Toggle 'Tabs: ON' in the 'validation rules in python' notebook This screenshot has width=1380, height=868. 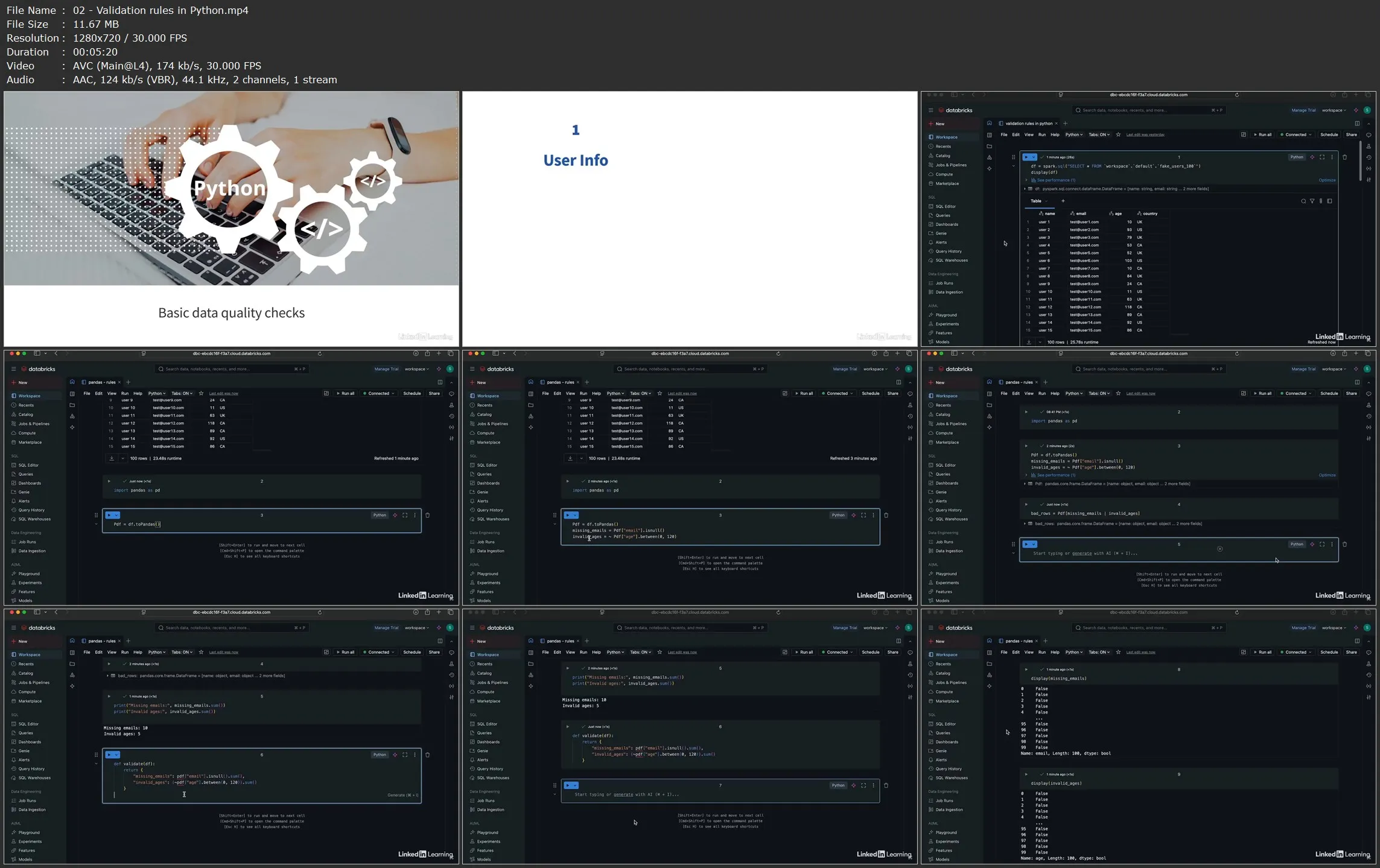click(x=1099, y=135)
